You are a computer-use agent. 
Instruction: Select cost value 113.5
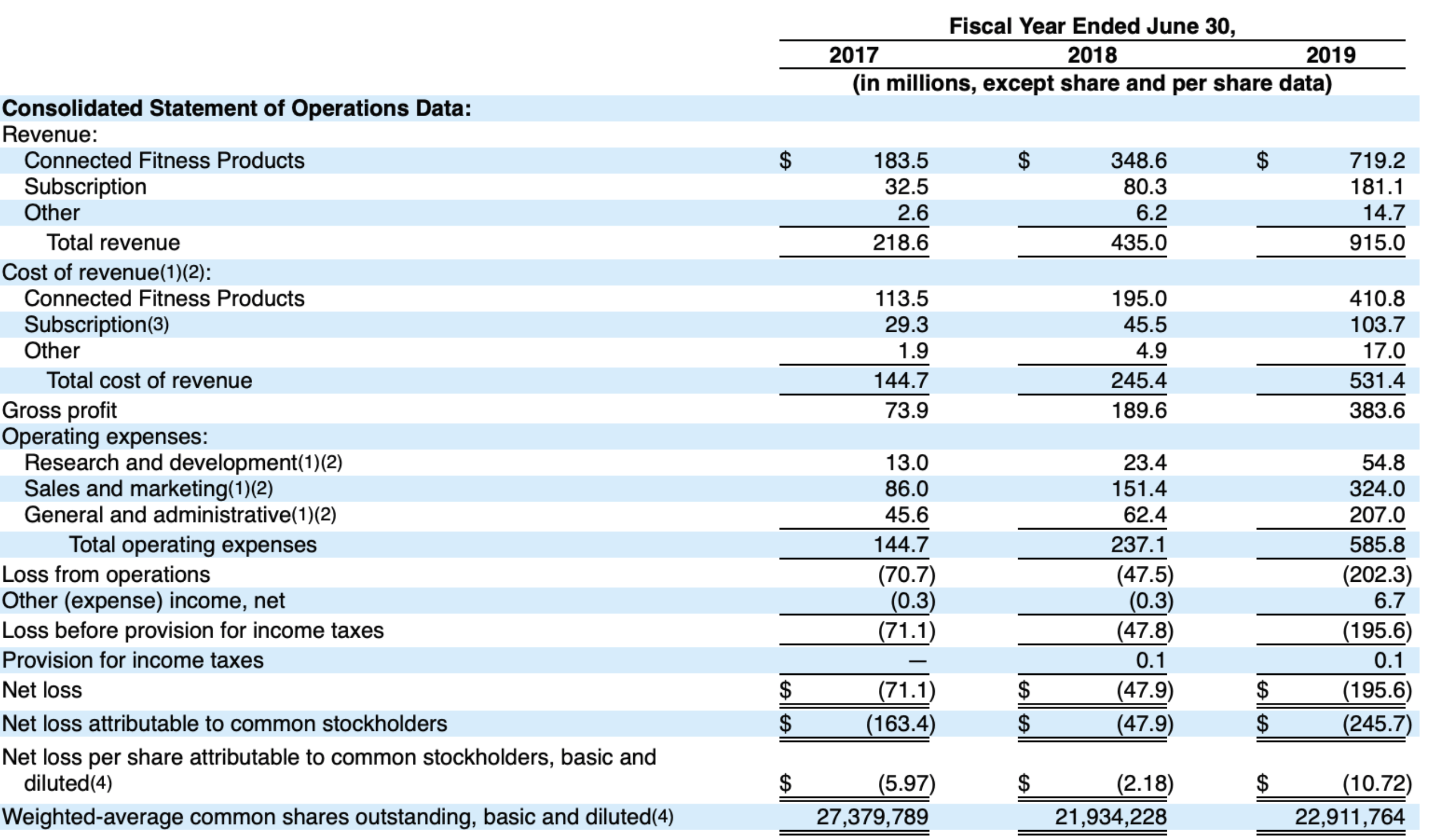point(901,299)
